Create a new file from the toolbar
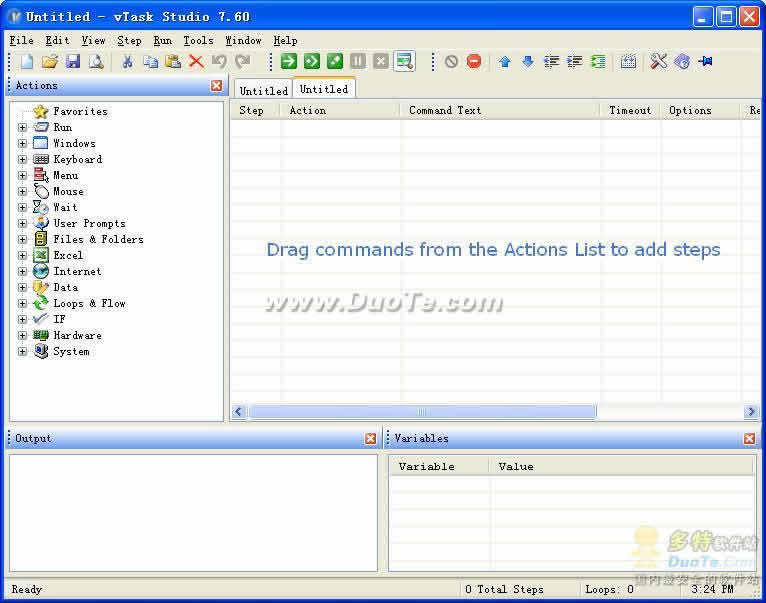The height and width of the screenshot is (603, 766). [x=27, y=62]
